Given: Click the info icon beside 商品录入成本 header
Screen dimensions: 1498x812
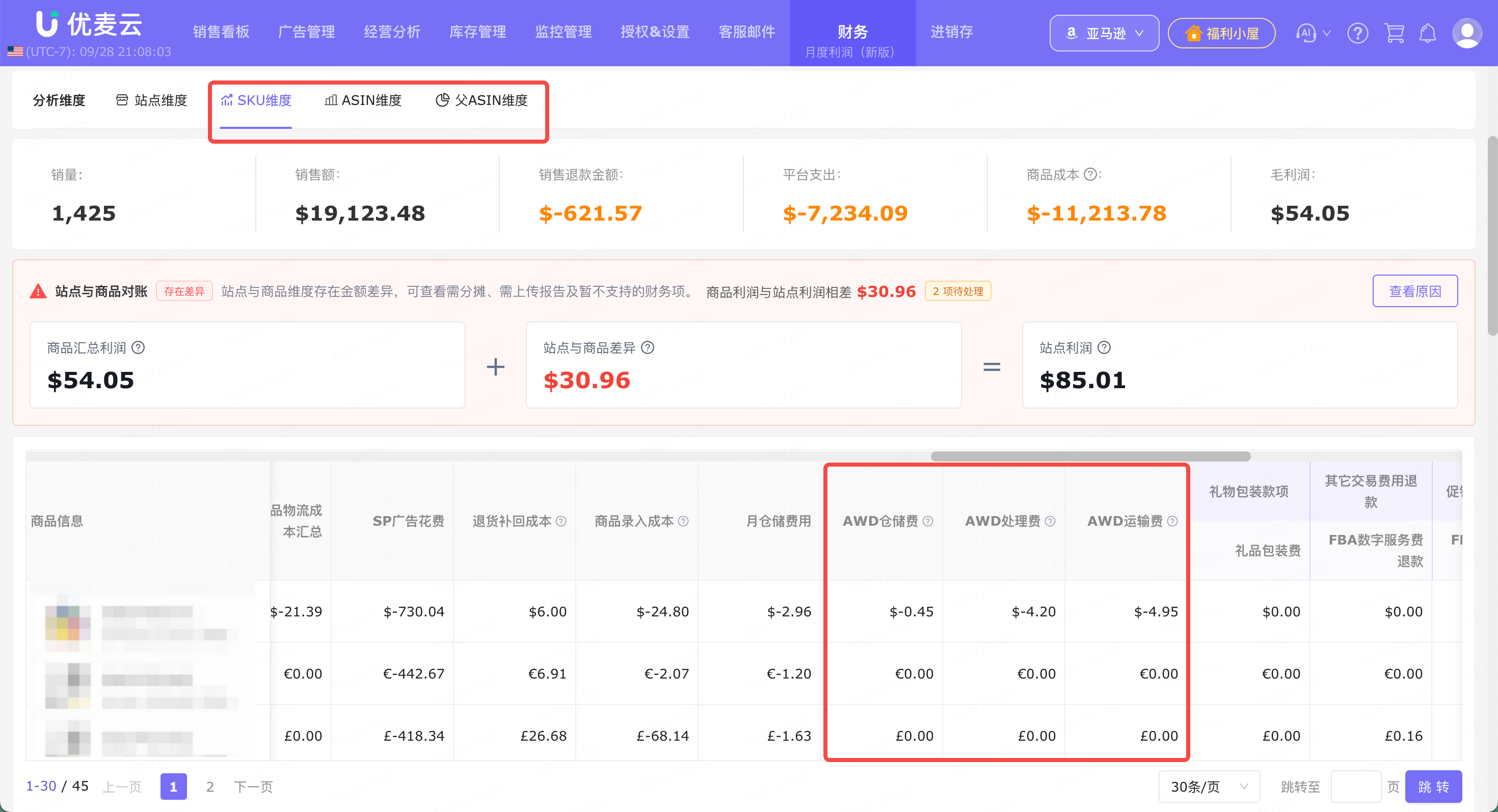Looking at the screenshot, I should click(x=683, y=521).
